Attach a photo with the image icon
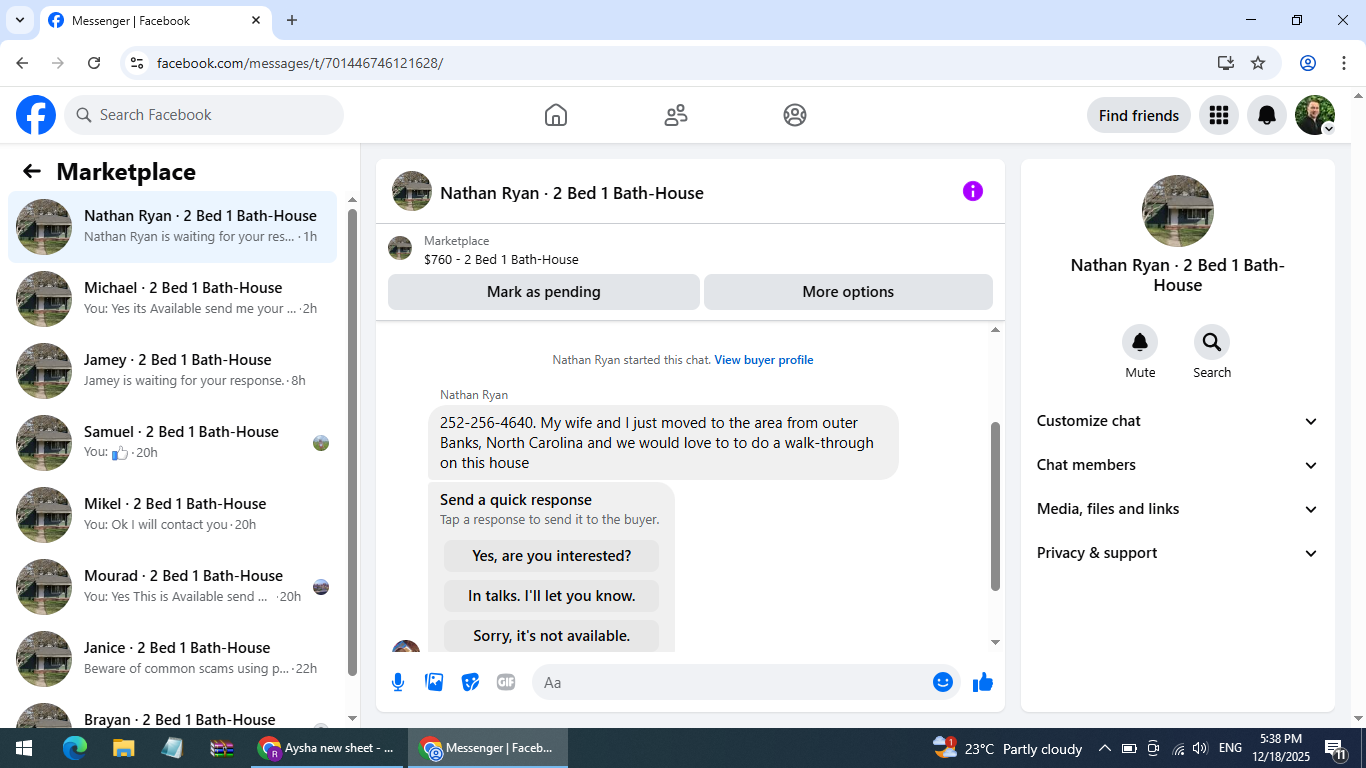Viewport: 1366px width, 768px height. pos(434,682)
